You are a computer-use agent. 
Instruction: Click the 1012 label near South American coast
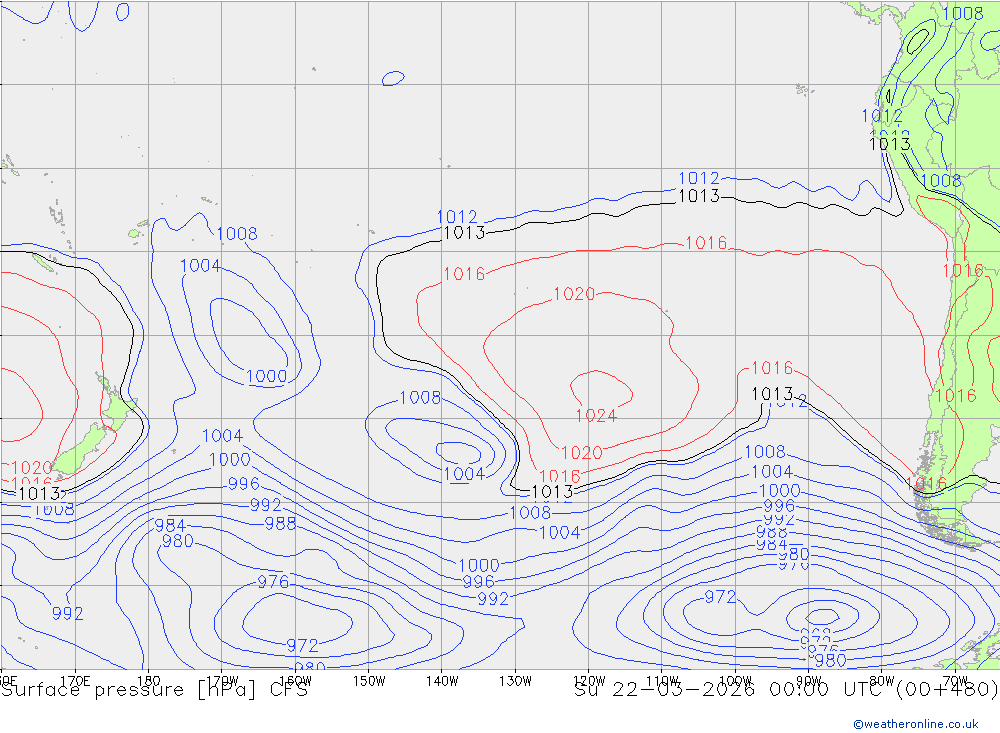[x=882, y=116]
